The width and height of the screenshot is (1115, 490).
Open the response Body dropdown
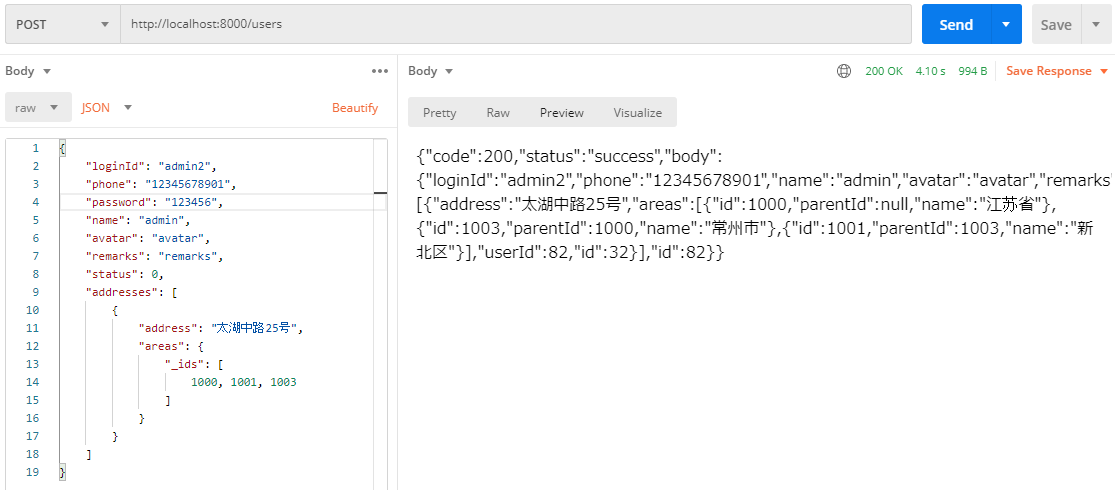point(431,71)
